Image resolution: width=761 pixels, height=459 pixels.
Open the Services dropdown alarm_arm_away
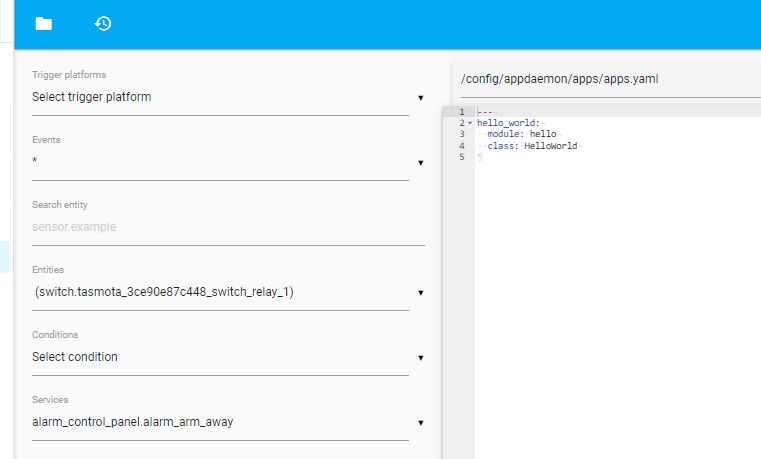(x=228, y=422)
